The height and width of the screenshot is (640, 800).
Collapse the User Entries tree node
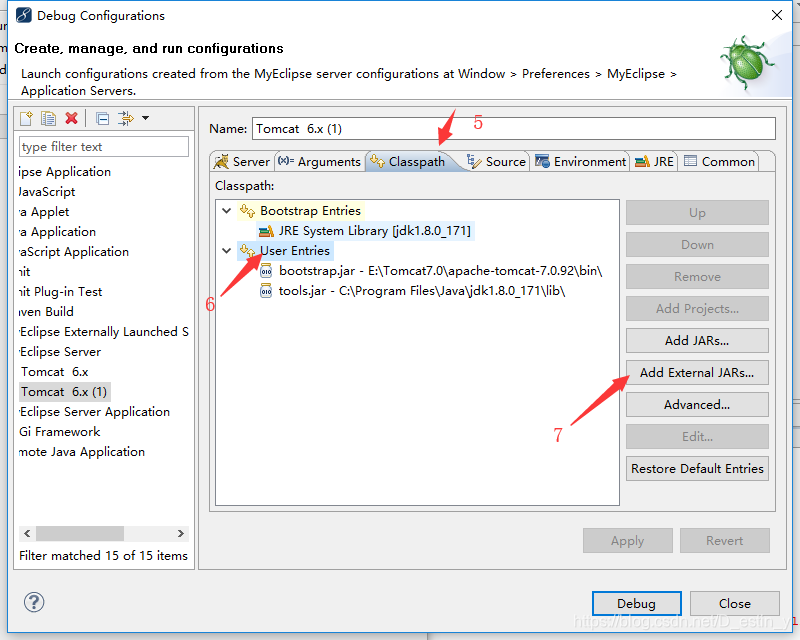227,251
